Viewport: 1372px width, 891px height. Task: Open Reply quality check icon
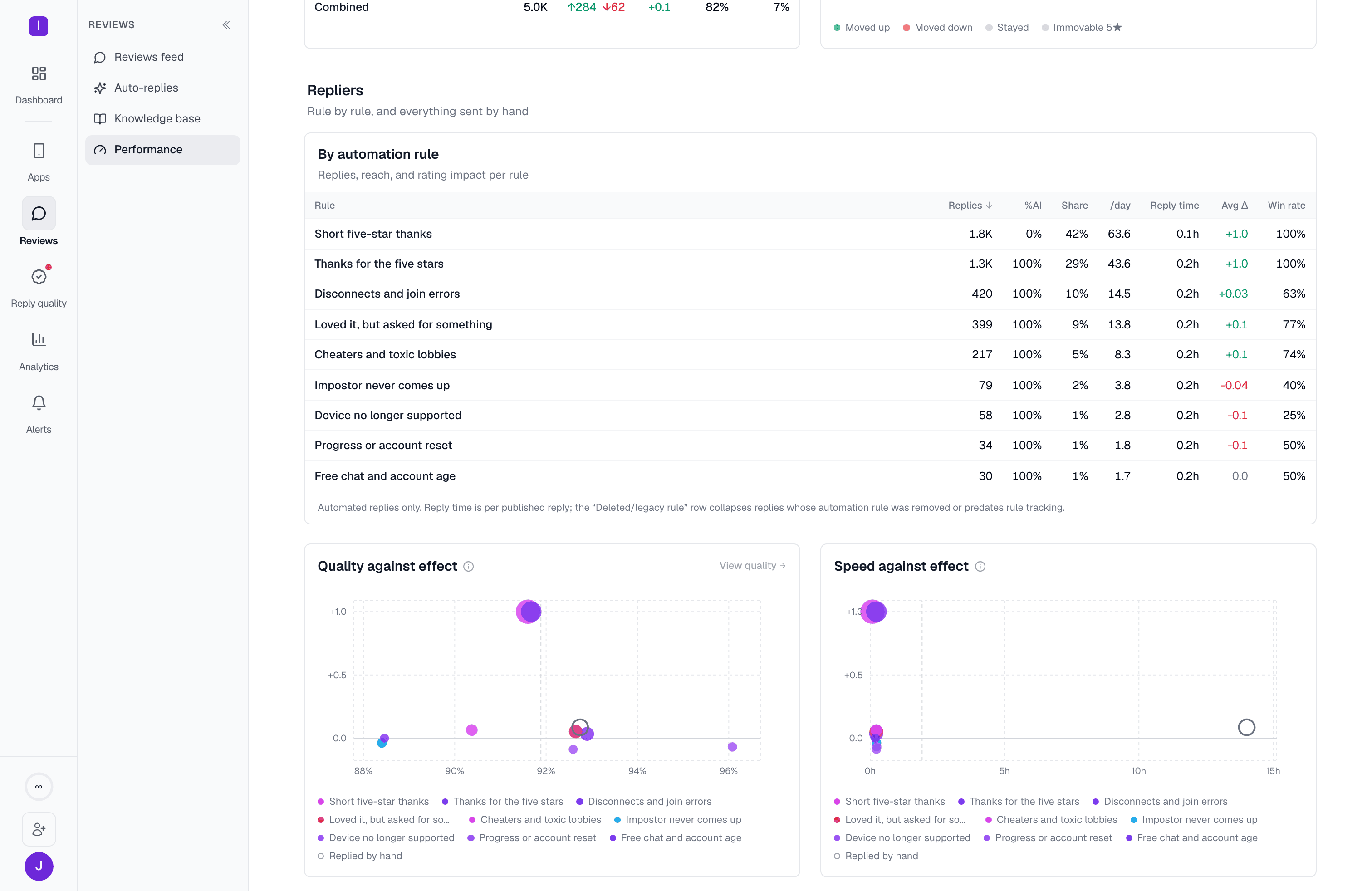[x=39, y=277]
